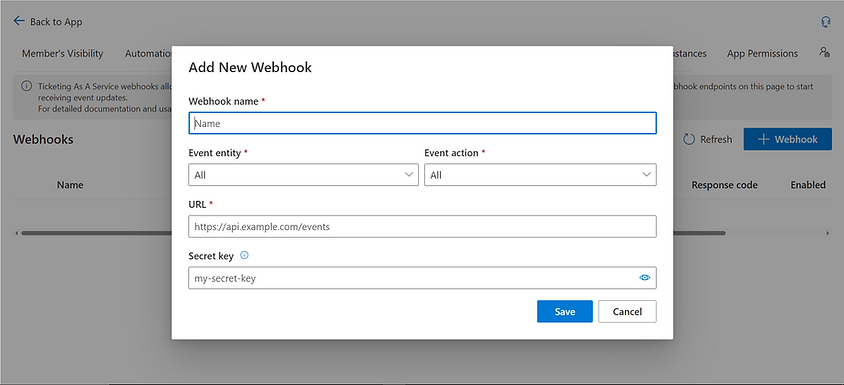Click into the Webhook name field
This screenshot has width=844, height=385.
422,123
